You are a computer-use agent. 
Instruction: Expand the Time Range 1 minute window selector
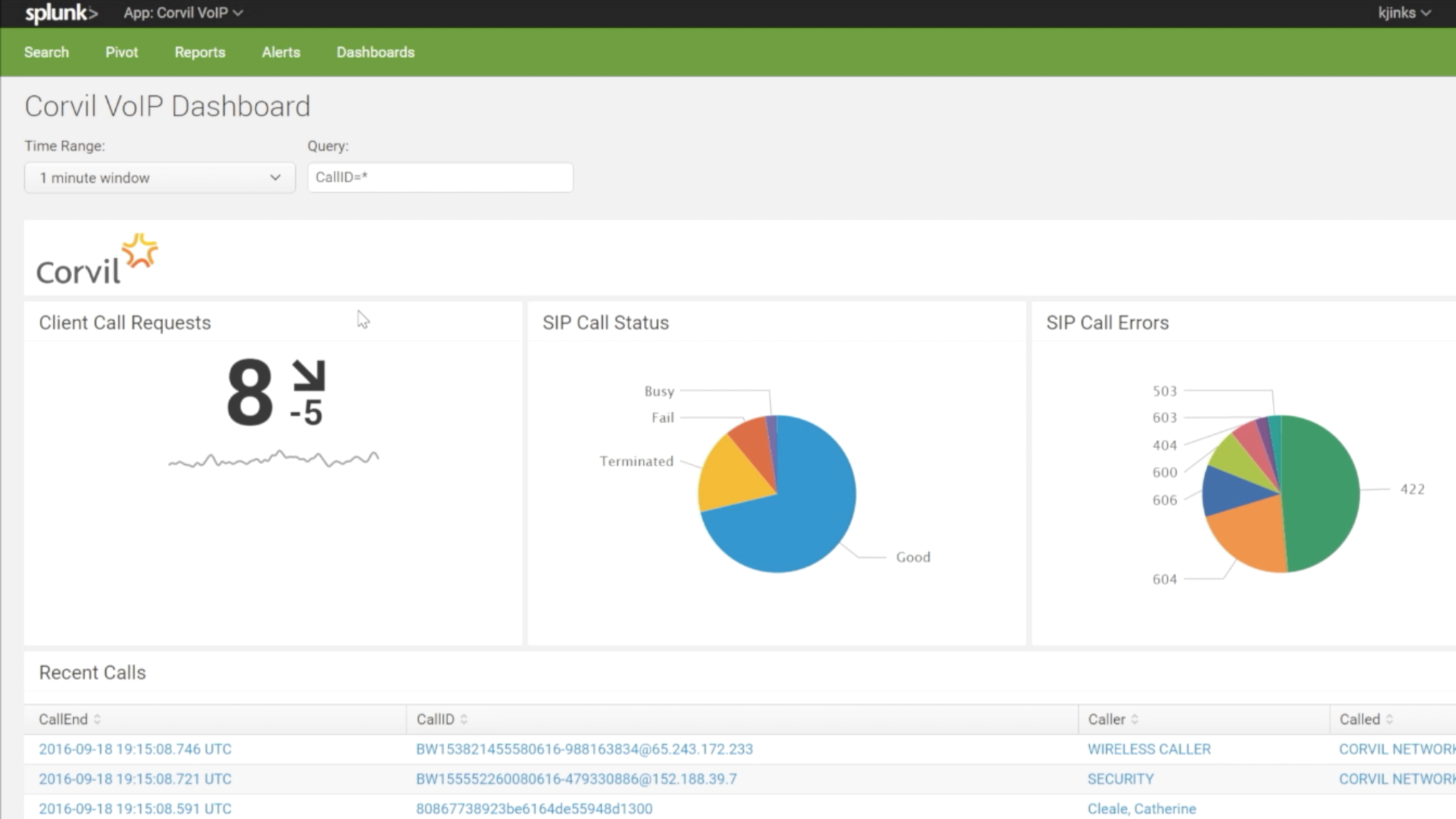pyautogui.click(x=160, y=178)
